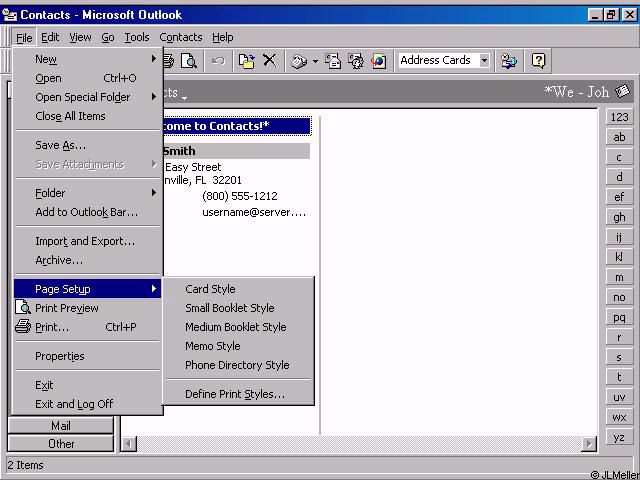The image size is (640, 480).
Task: Choose Close All Items
Action: coord(87,116)
